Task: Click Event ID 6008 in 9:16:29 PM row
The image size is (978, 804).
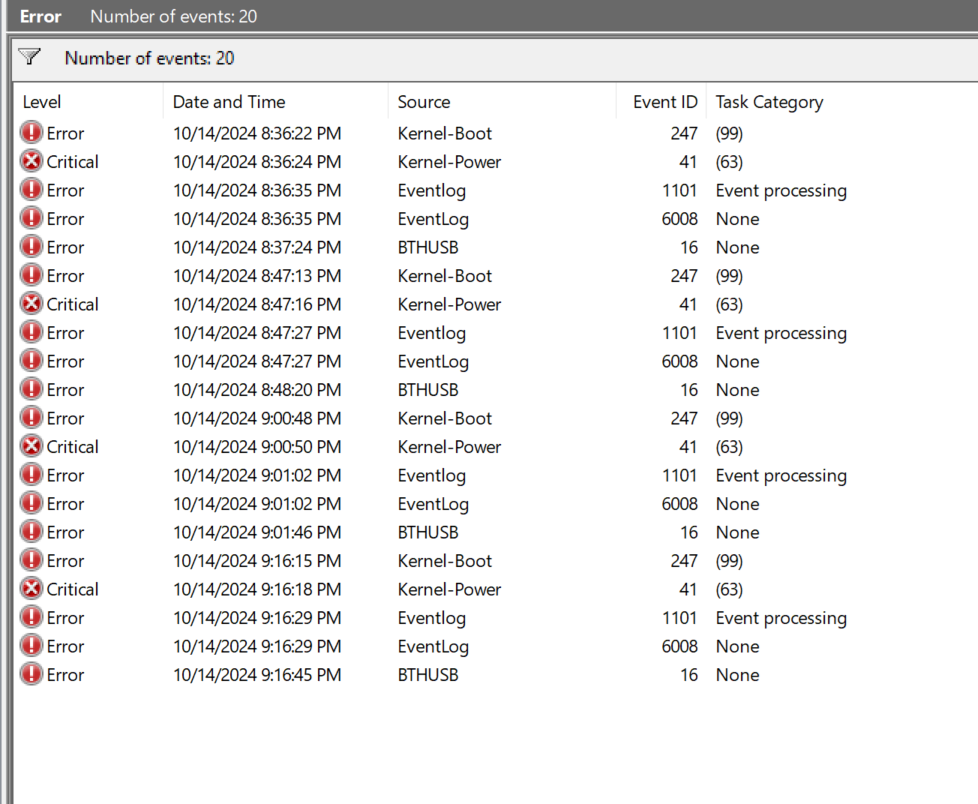Action: tap(679, 647)
